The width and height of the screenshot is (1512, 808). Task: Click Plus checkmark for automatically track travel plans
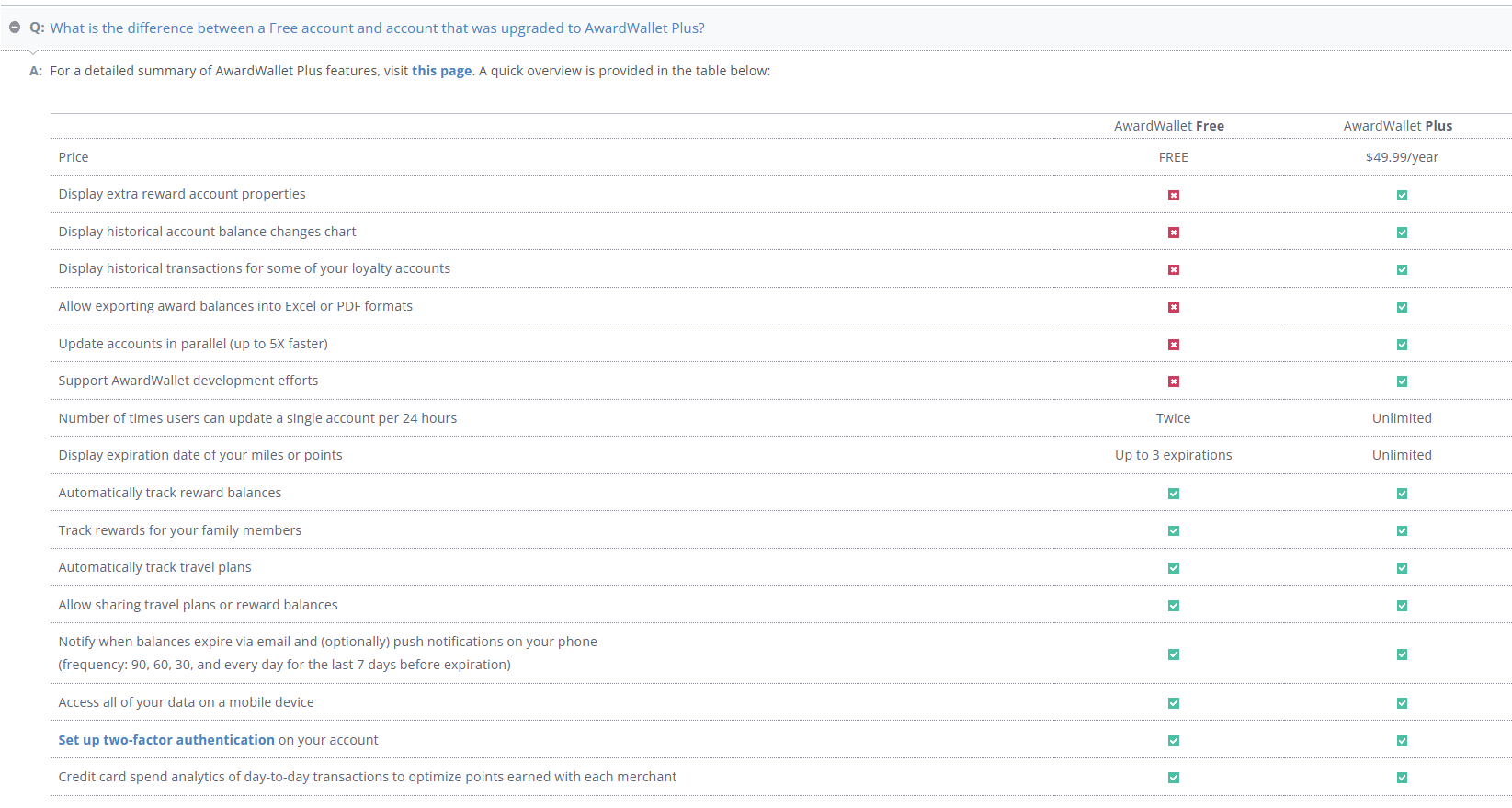click(x=1402, y=568)
